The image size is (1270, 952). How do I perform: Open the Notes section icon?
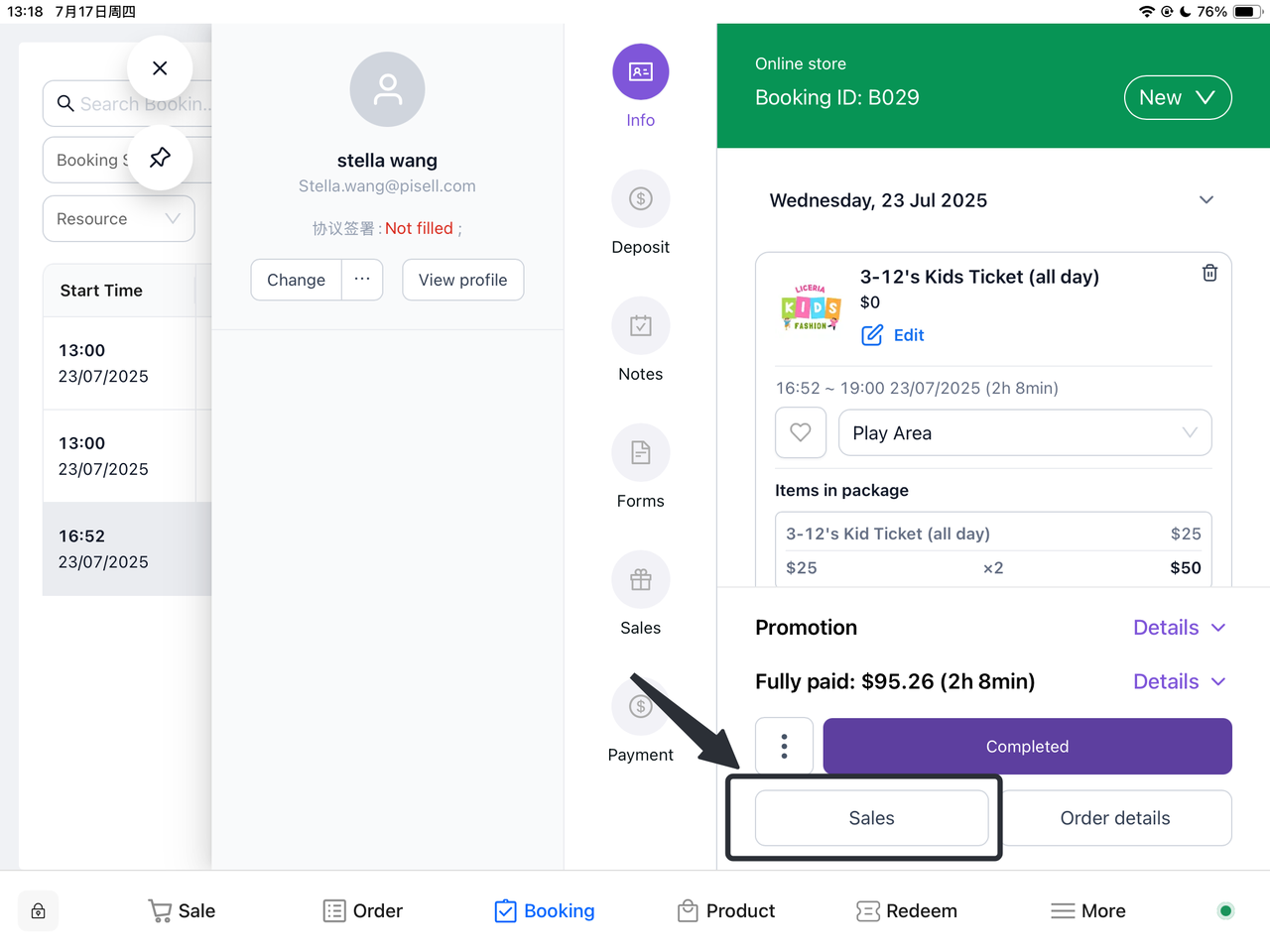641,326
